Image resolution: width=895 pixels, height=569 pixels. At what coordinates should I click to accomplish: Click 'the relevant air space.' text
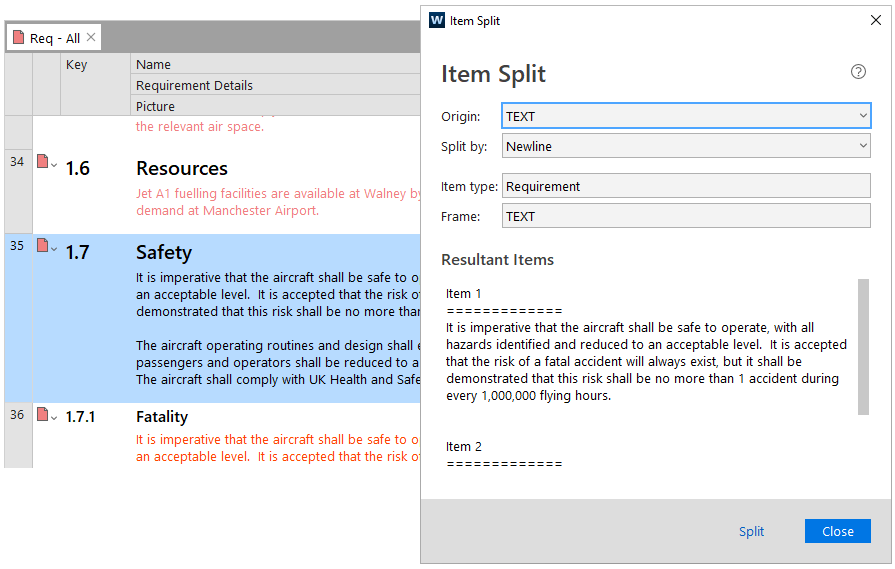[200, 127]
